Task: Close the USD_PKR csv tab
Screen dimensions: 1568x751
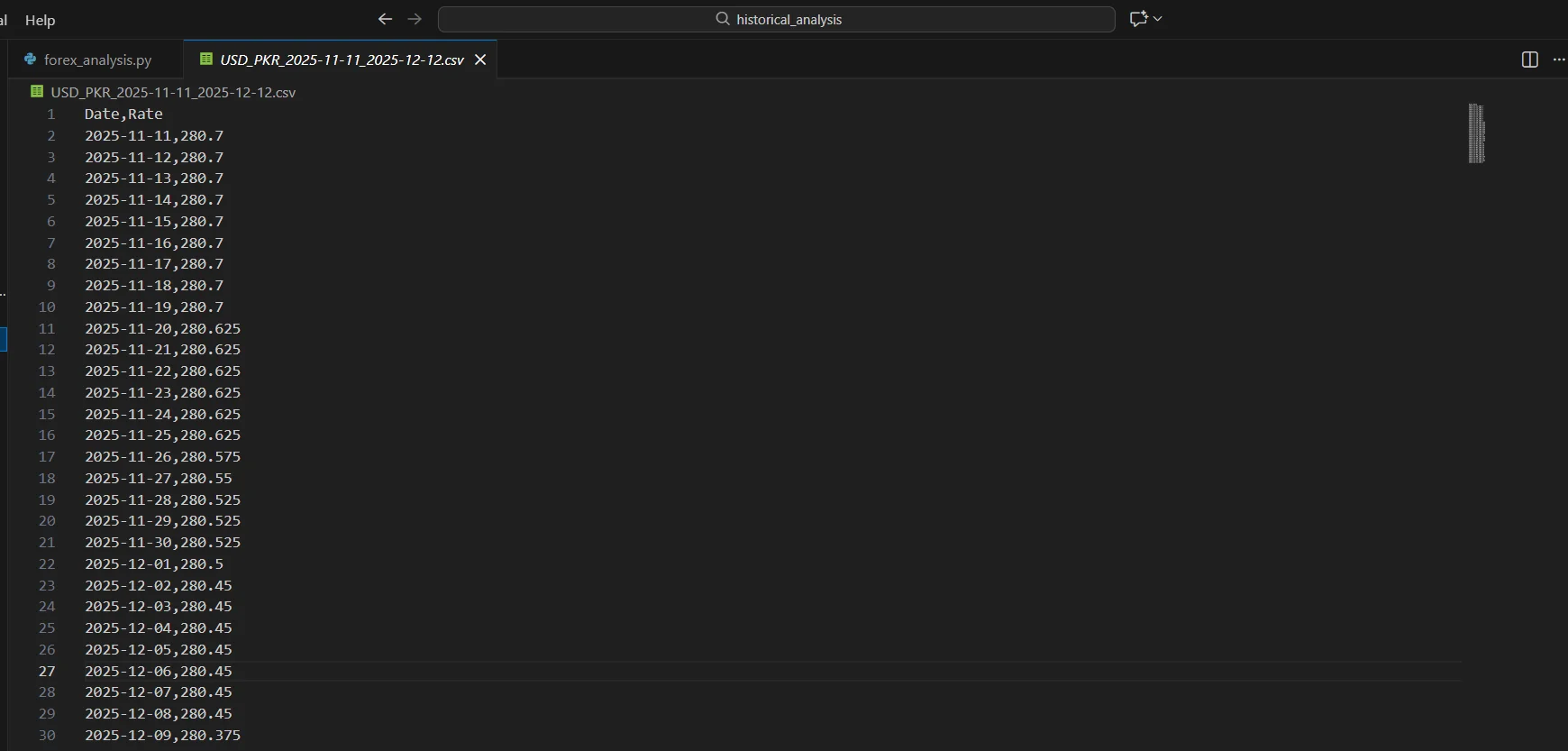Action: [x=480, y=60]
